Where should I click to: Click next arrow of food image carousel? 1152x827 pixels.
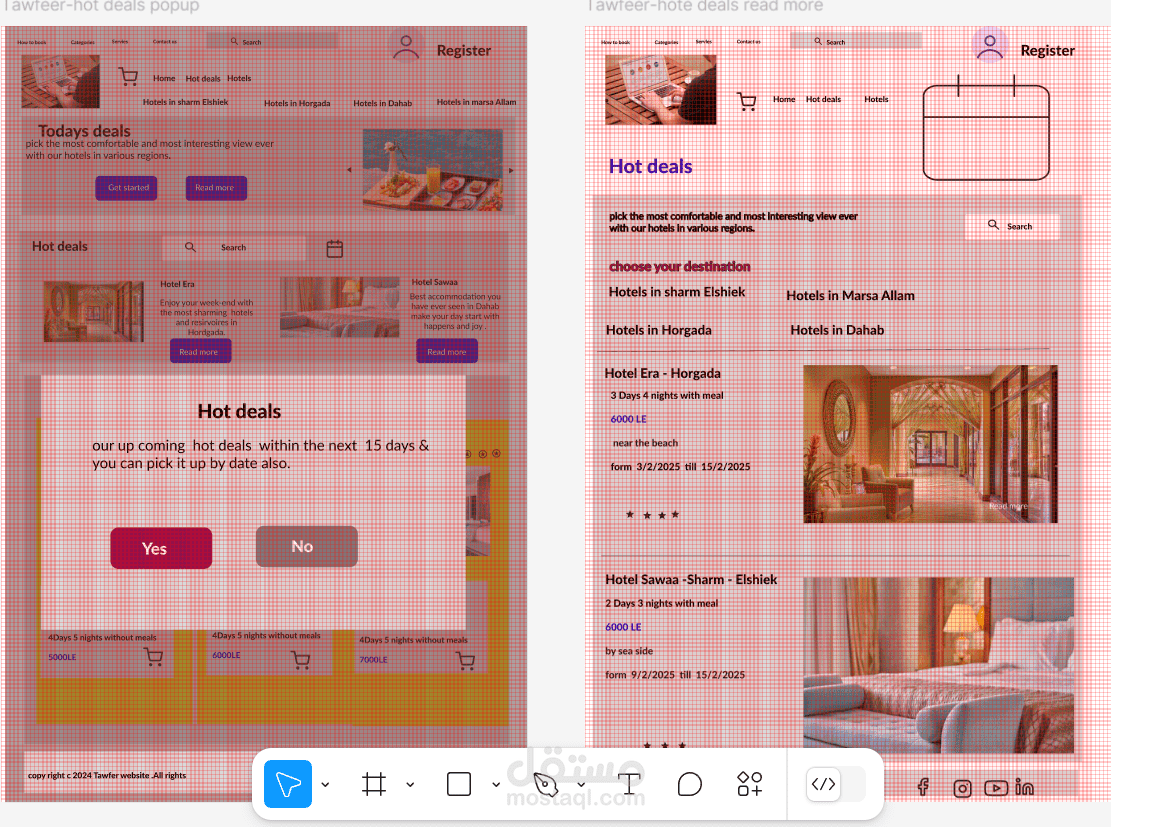coord(511,170)
